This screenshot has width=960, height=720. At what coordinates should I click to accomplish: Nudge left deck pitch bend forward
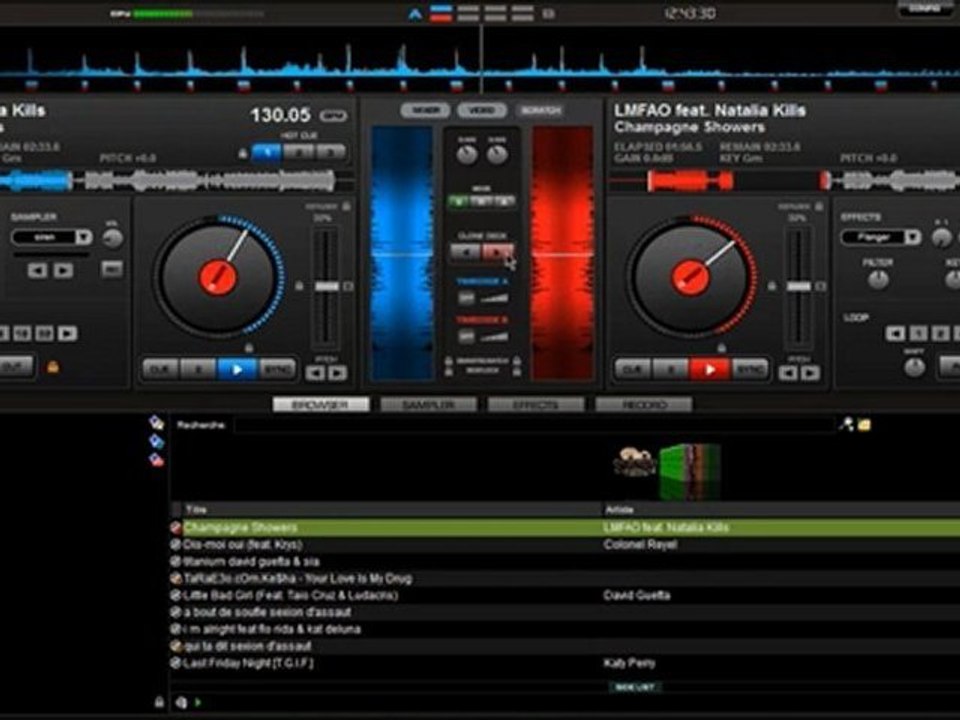pyautogui.click(x=337, y=373)
